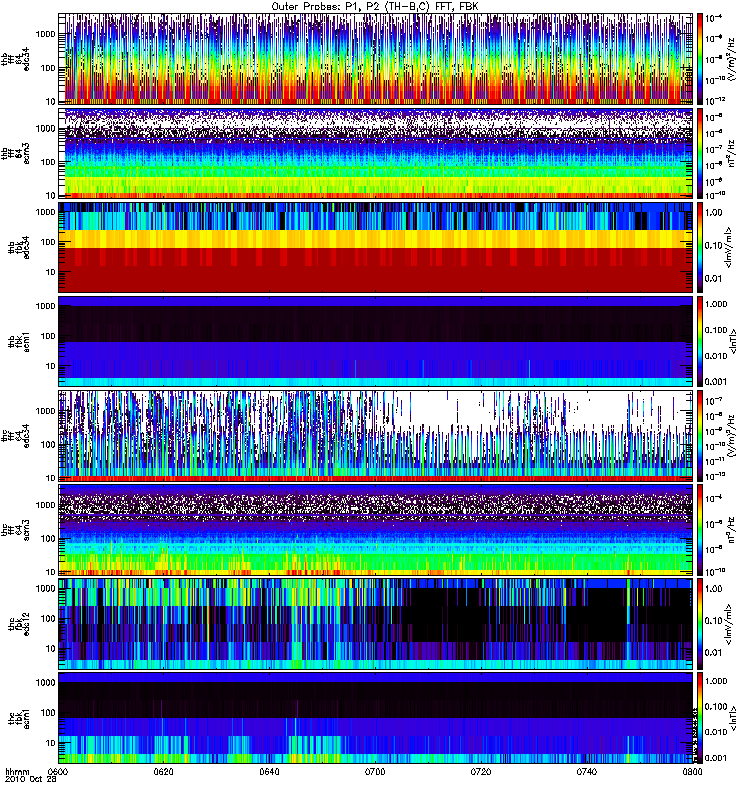Click the color bar beside thb fbk edc34
750x800 pixels.
coord(700,247)
